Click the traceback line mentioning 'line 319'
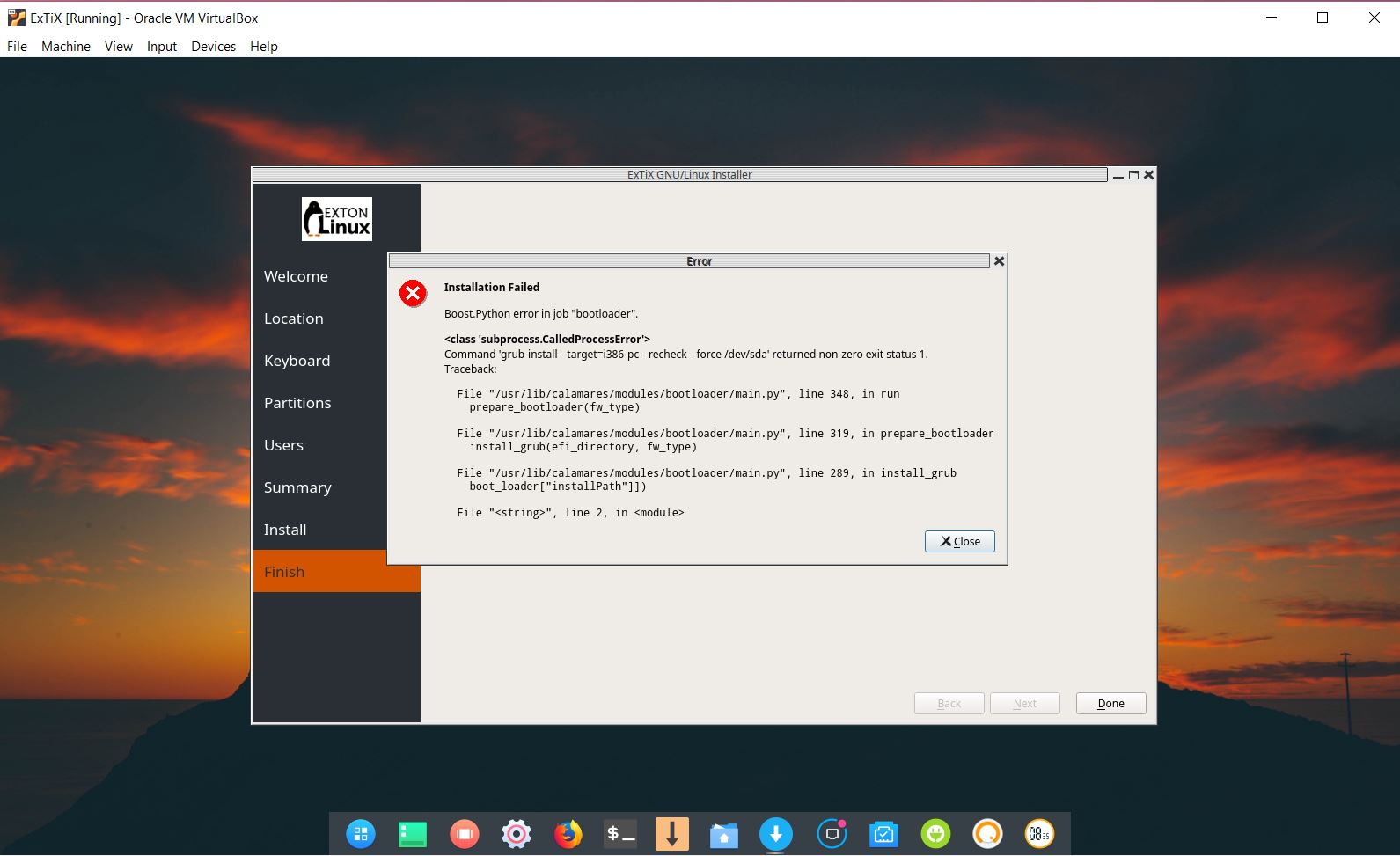 coord(725,434)
